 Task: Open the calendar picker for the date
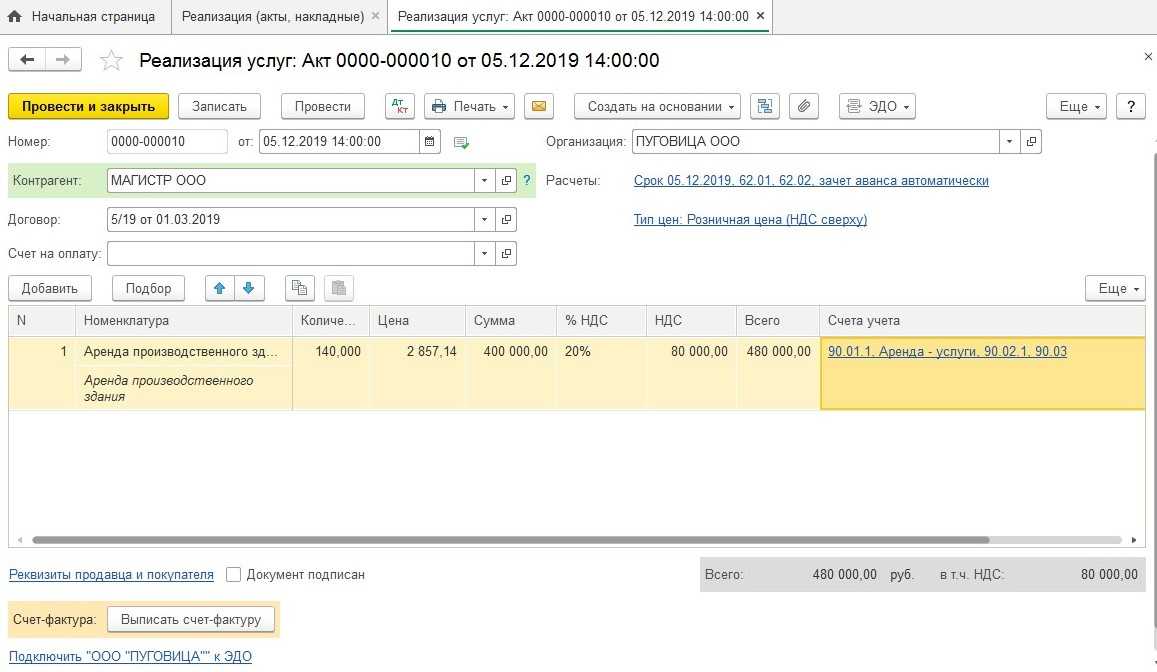(x=430, y=142)
